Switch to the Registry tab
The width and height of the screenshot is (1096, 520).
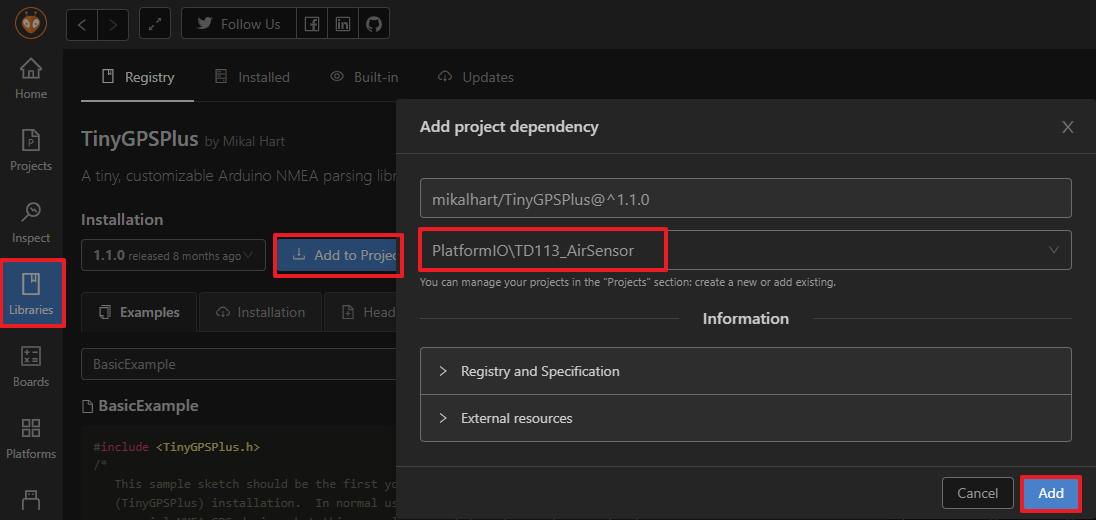[x=137, y=77]
